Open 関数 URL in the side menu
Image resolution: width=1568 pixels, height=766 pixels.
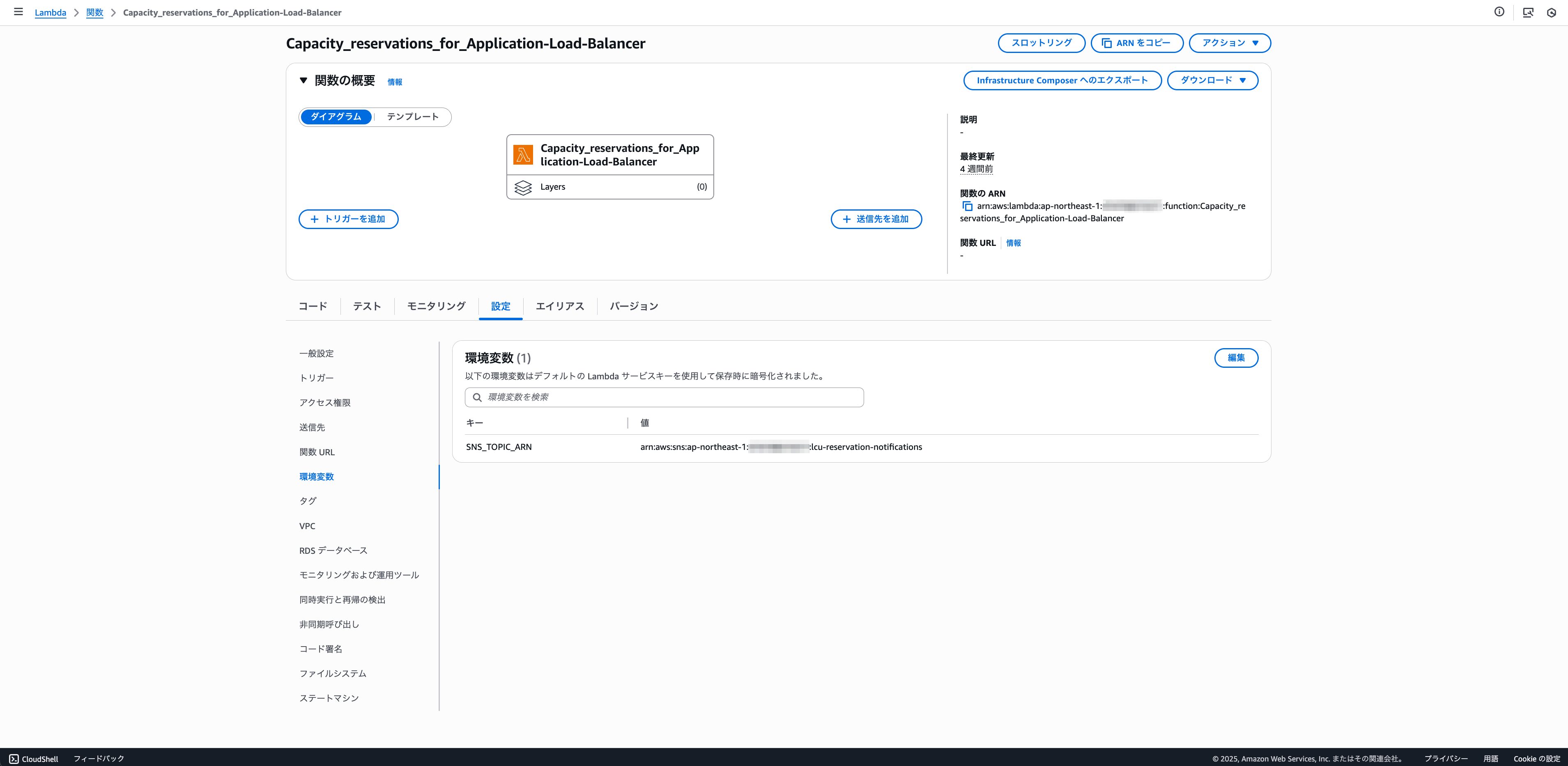(317, 452)
